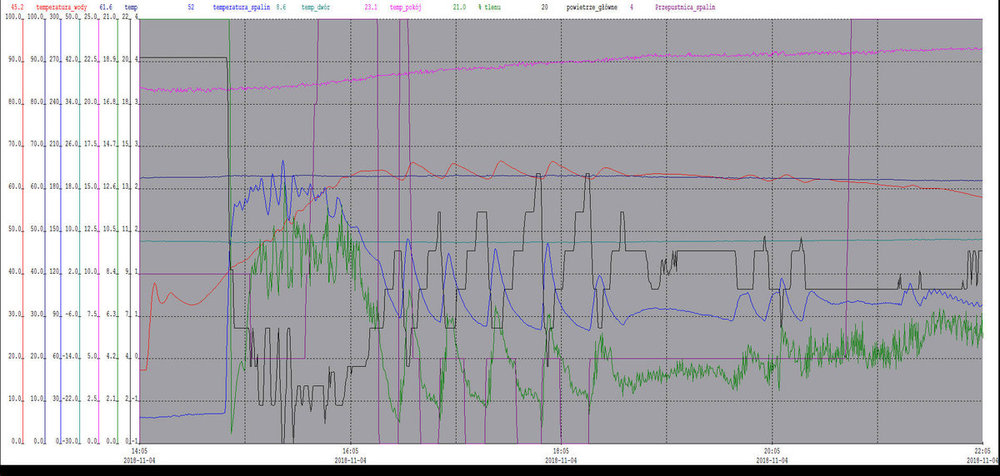Select the 18.9 Y-axis tick label
This screenshot has width=1000, height=476.
(x=110, y=59)
